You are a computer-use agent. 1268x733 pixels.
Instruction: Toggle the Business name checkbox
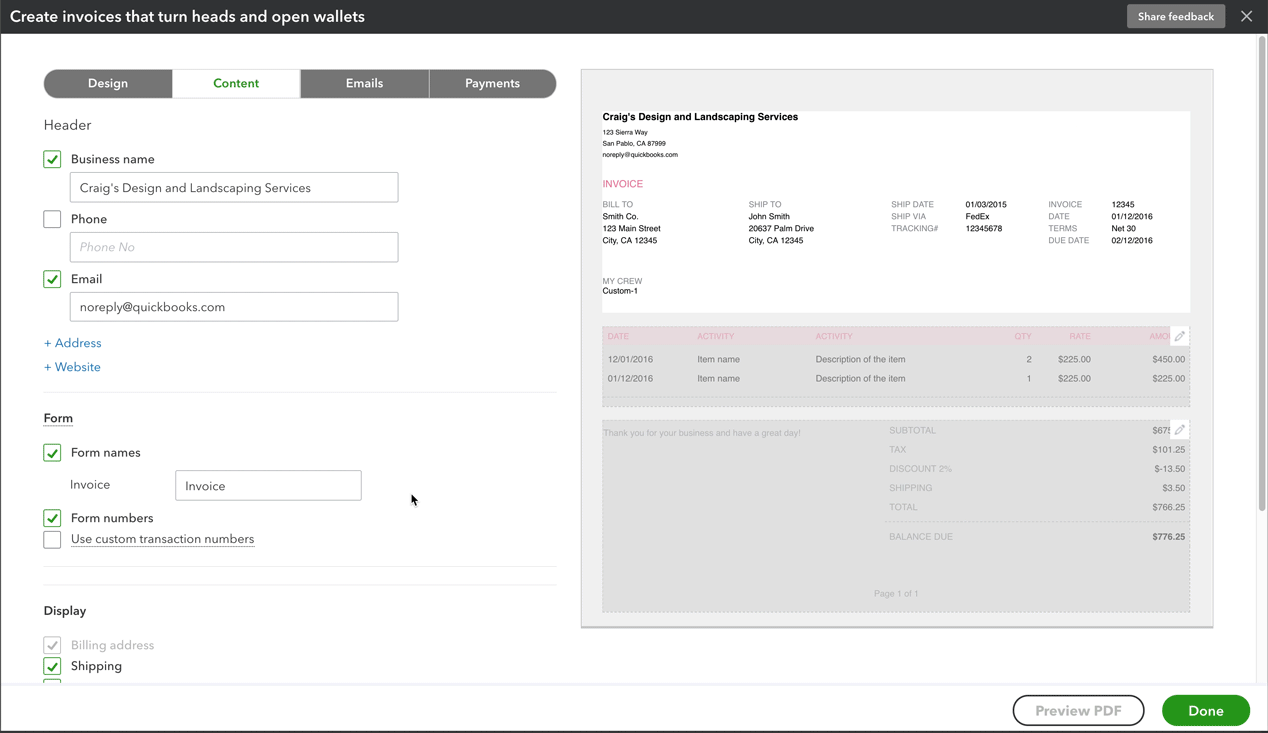click(x=52, y=159)
